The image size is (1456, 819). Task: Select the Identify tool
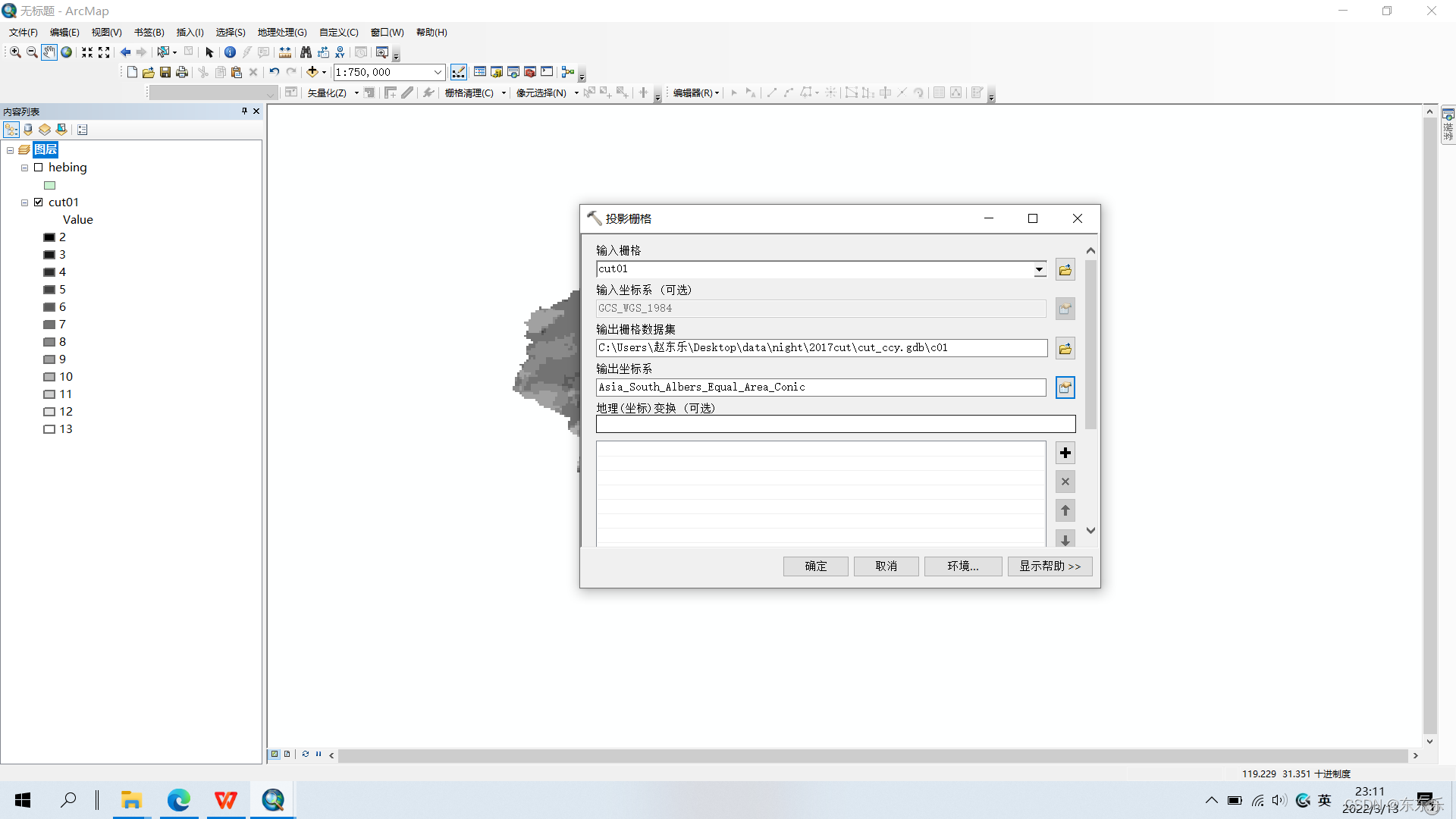230,52
